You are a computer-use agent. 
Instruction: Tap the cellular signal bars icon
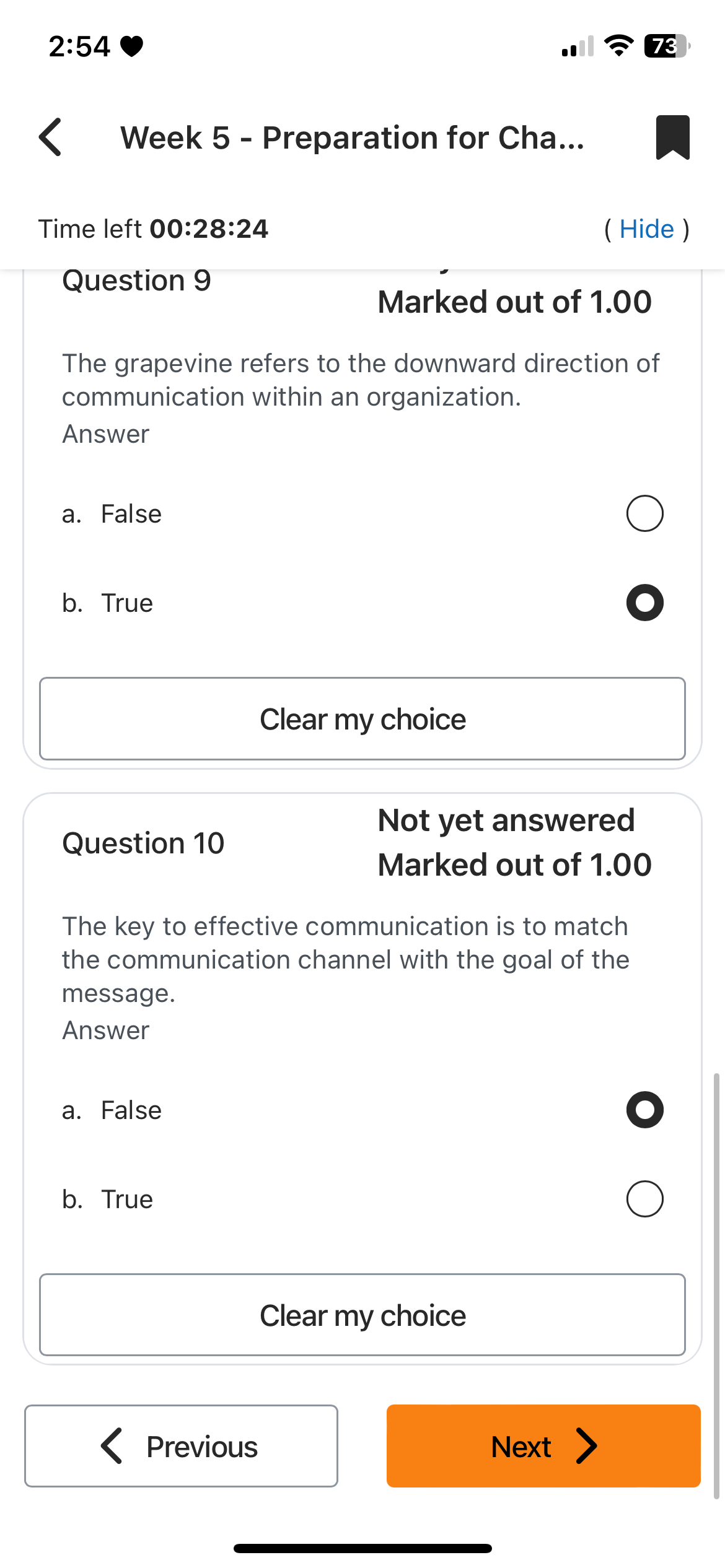click(577, 46)
